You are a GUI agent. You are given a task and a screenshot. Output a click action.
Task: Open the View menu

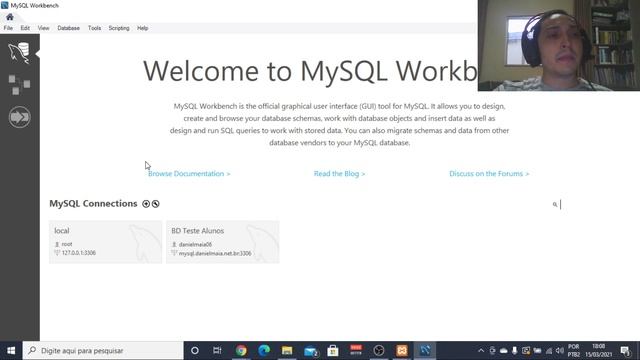43,28
